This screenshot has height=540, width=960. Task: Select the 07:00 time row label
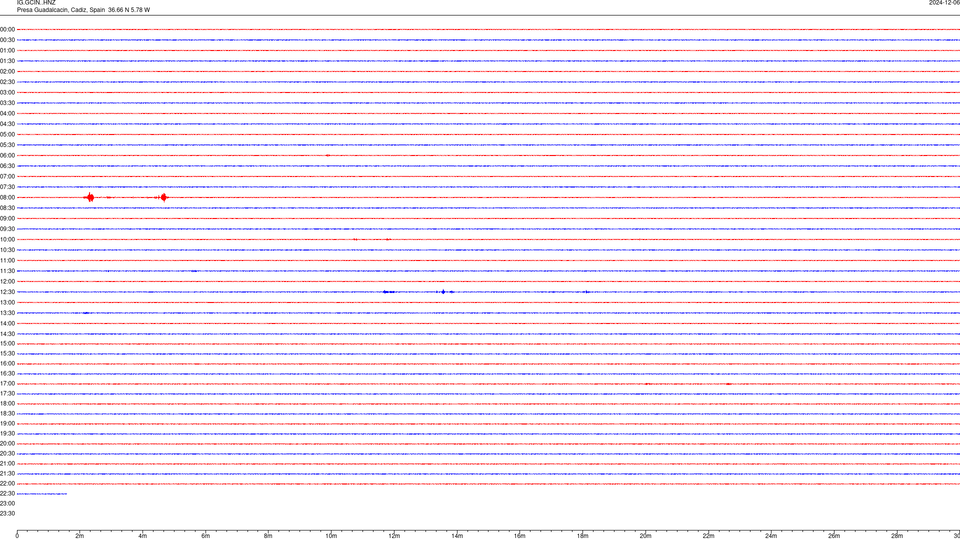point(7,177)
